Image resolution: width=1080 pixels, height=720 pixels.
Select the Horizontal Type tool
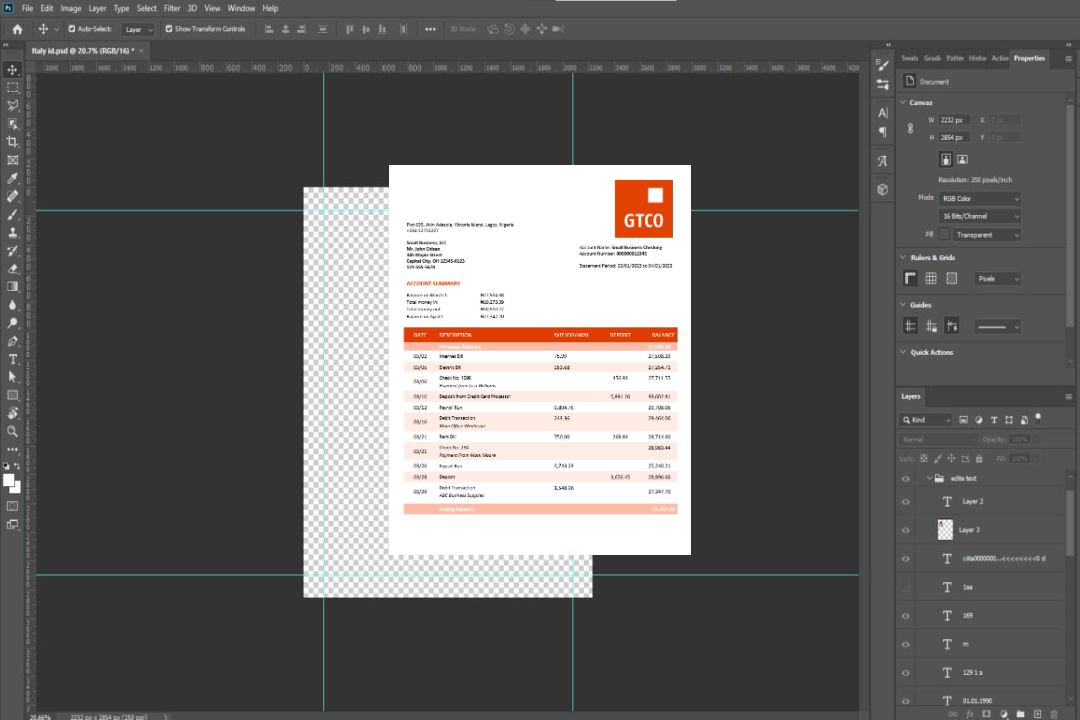(x=12, y=359)
